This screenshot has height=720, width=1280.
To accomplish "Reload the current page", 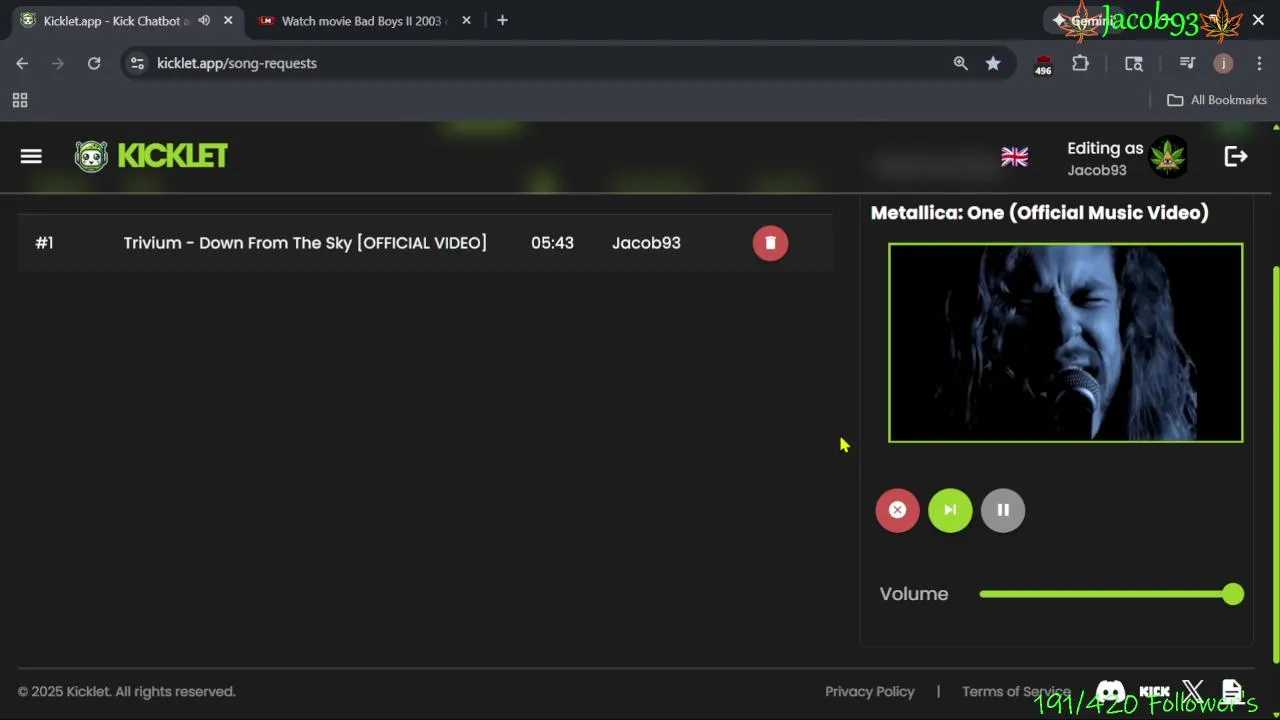I will [x=94, y=63].
